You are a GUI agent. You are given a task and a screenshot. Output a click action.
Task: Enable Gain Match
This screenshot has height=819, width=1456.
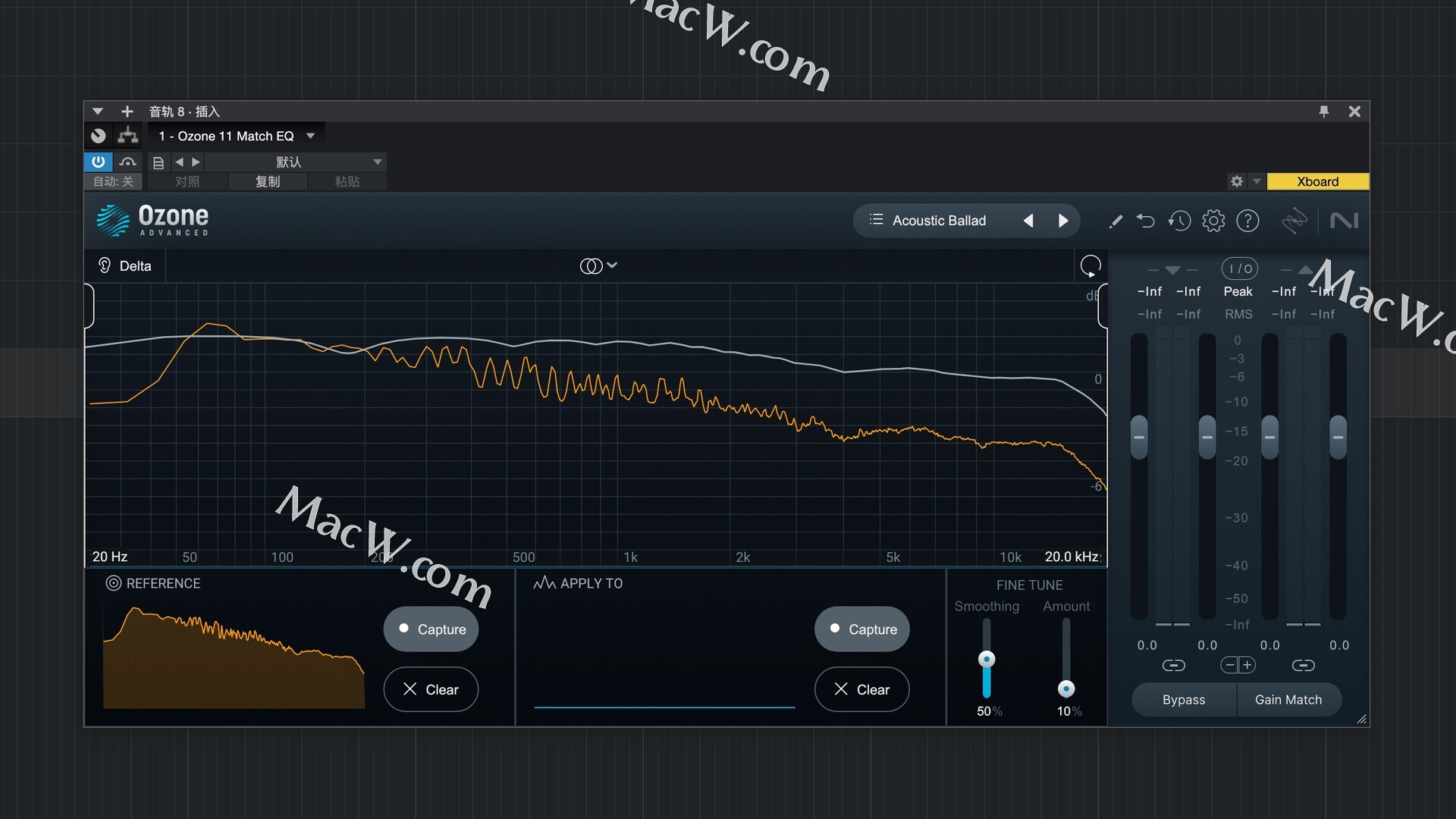click(1288, 699)
